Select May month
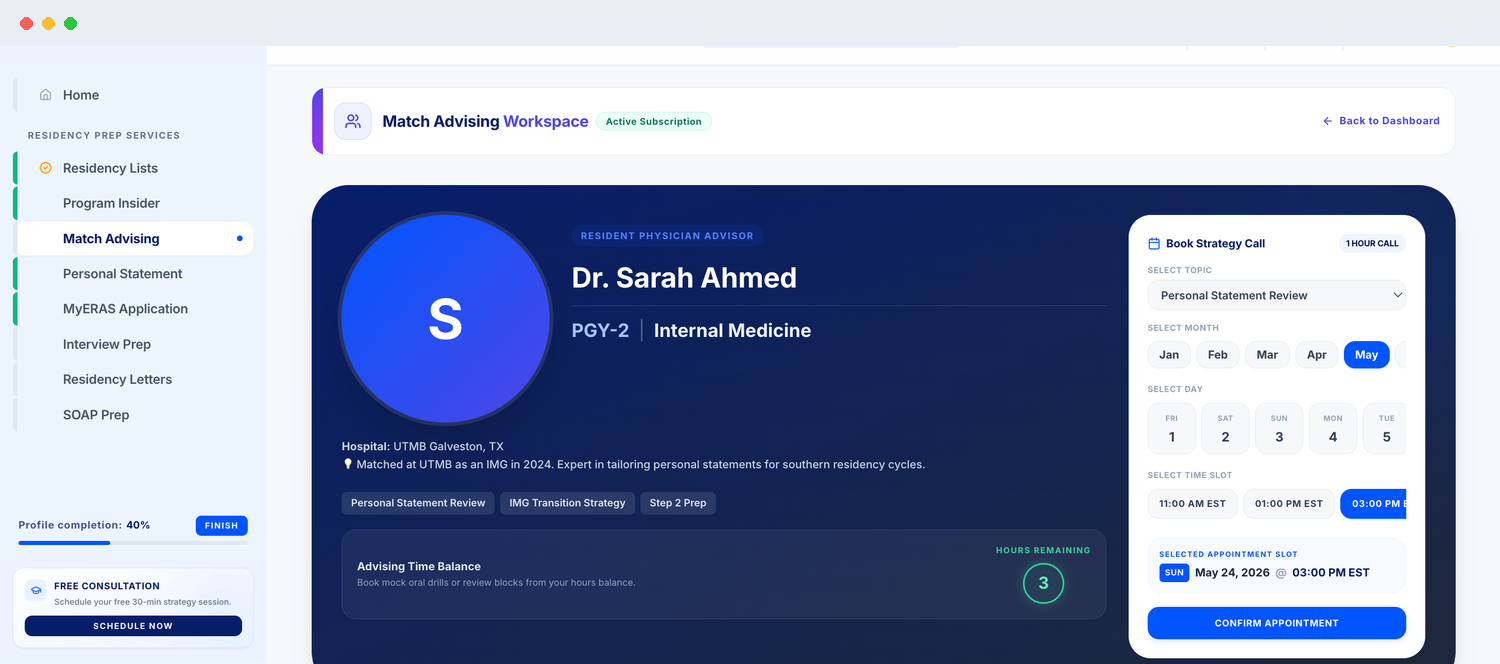Image resolution: width=1500 pixels, height=664 pixels. point(1366,355)
